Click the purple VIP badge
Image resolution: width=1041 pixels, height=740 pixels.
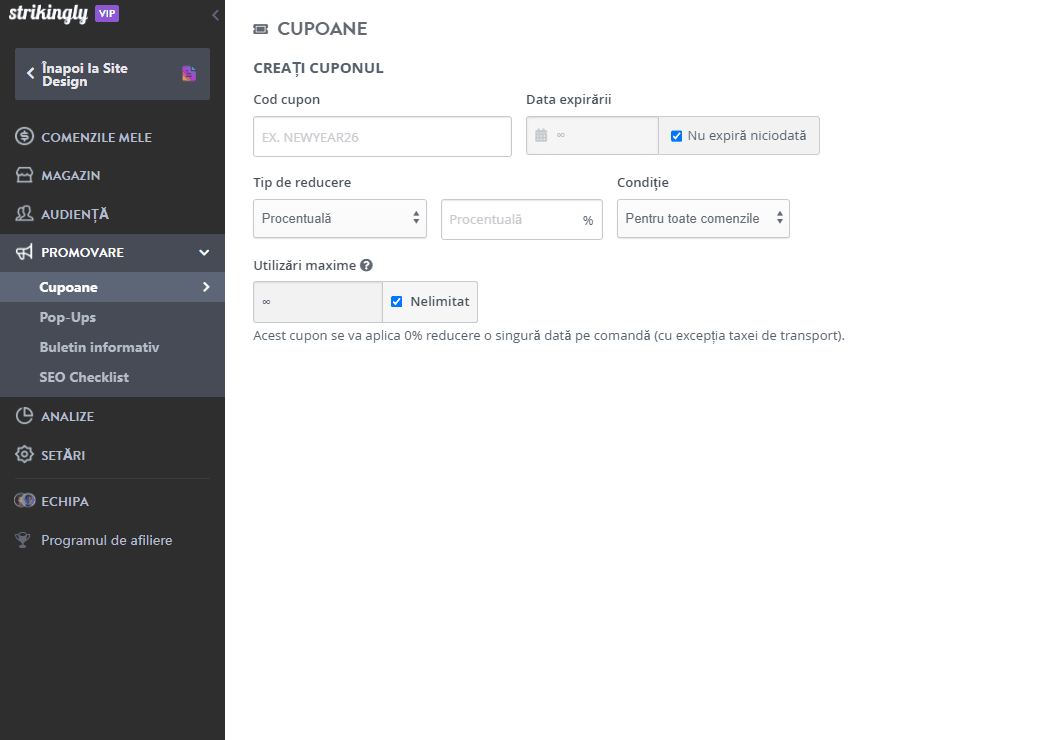click(107, 13)
